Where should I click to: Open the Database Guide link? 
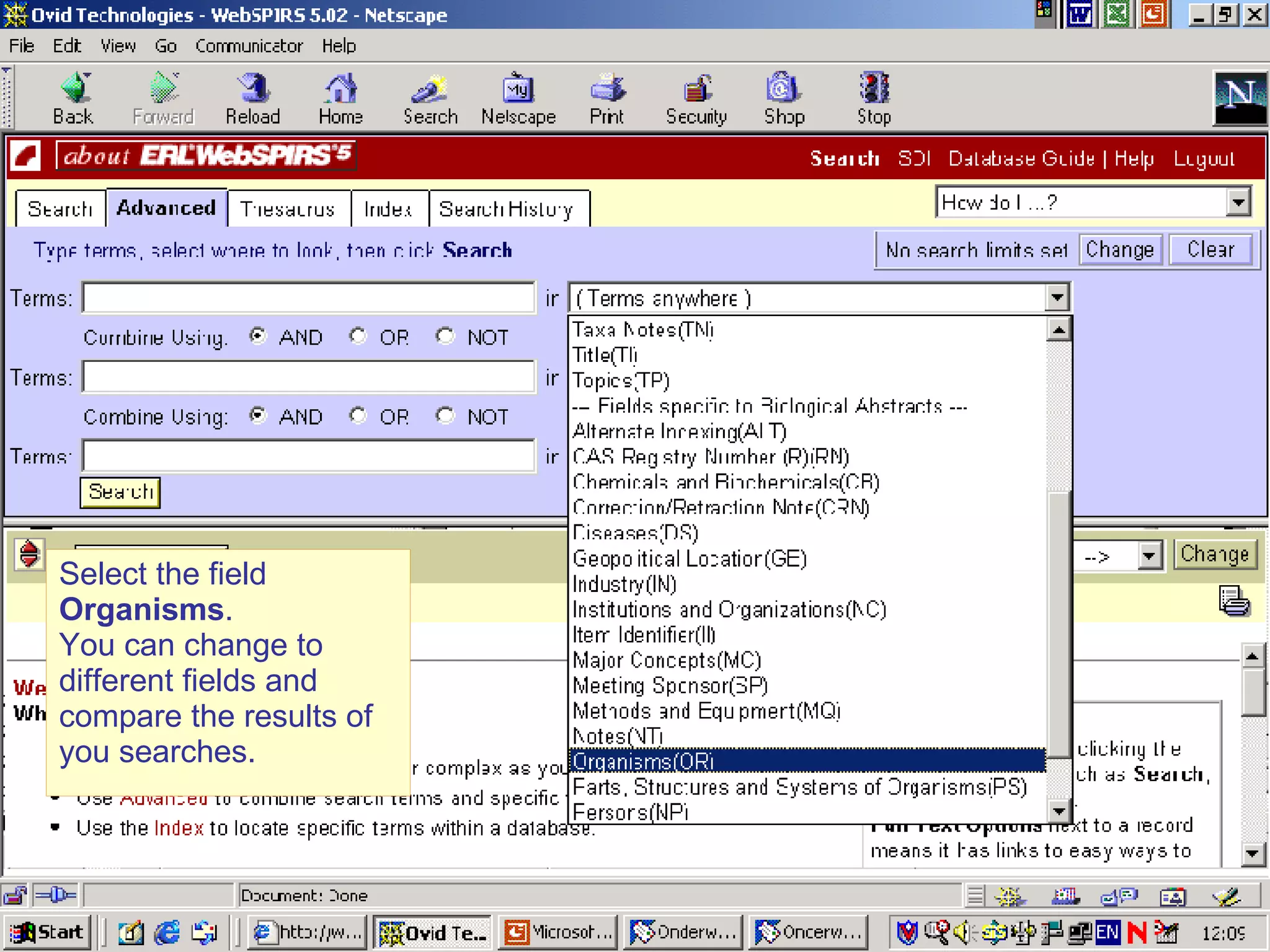click(x=1021, y=159)
